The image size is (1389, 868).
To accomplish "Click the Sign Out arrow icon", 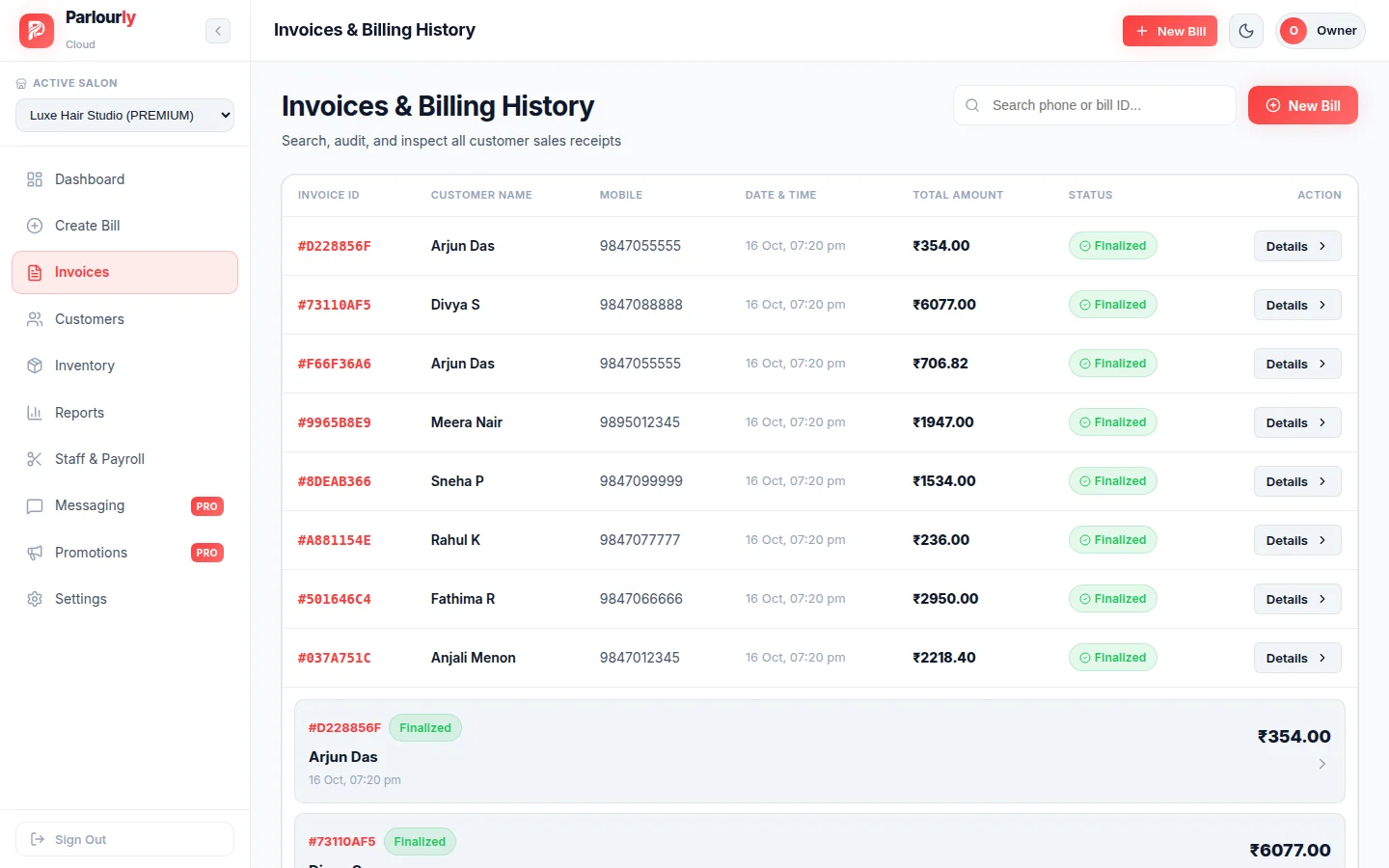I will 39,839.
